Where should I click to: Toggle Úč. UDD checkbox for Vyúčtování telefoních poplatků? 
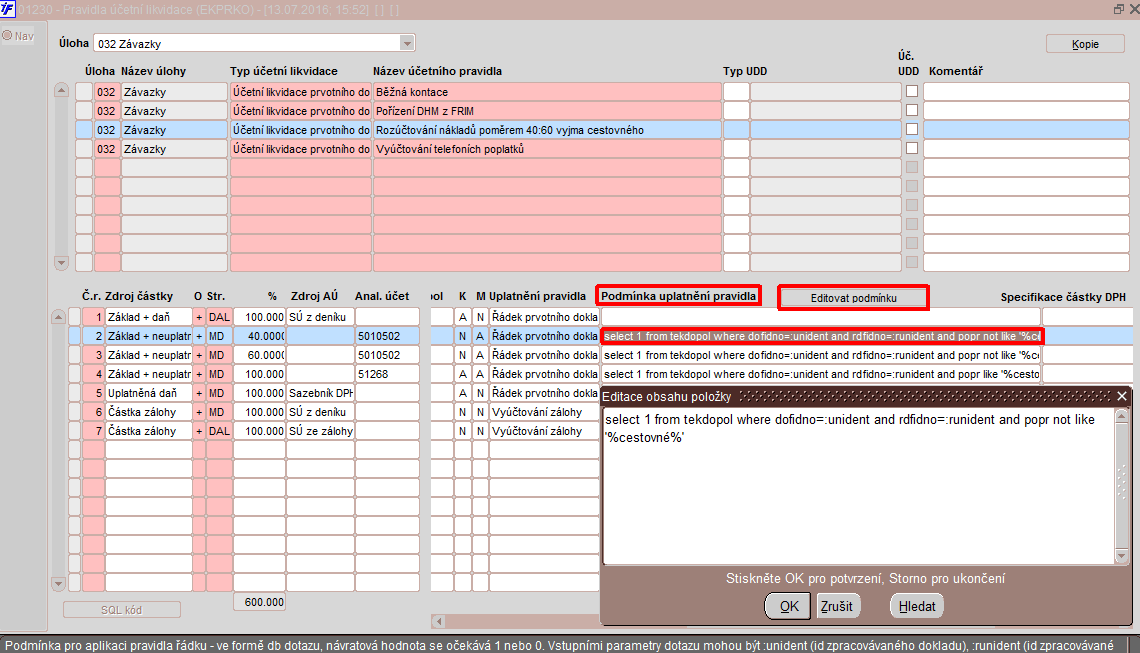[x=912, y=148]
